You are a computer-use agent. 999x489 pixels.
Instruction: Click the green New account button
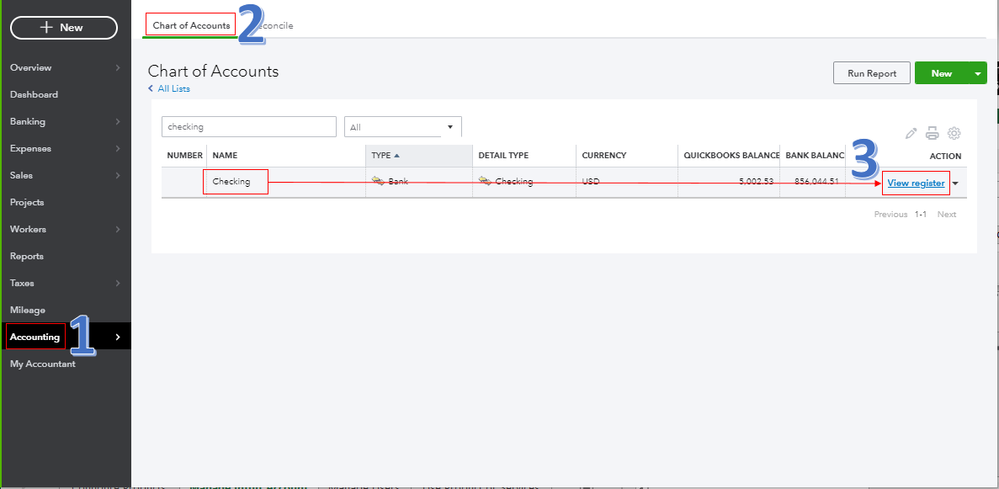point(942,73)
